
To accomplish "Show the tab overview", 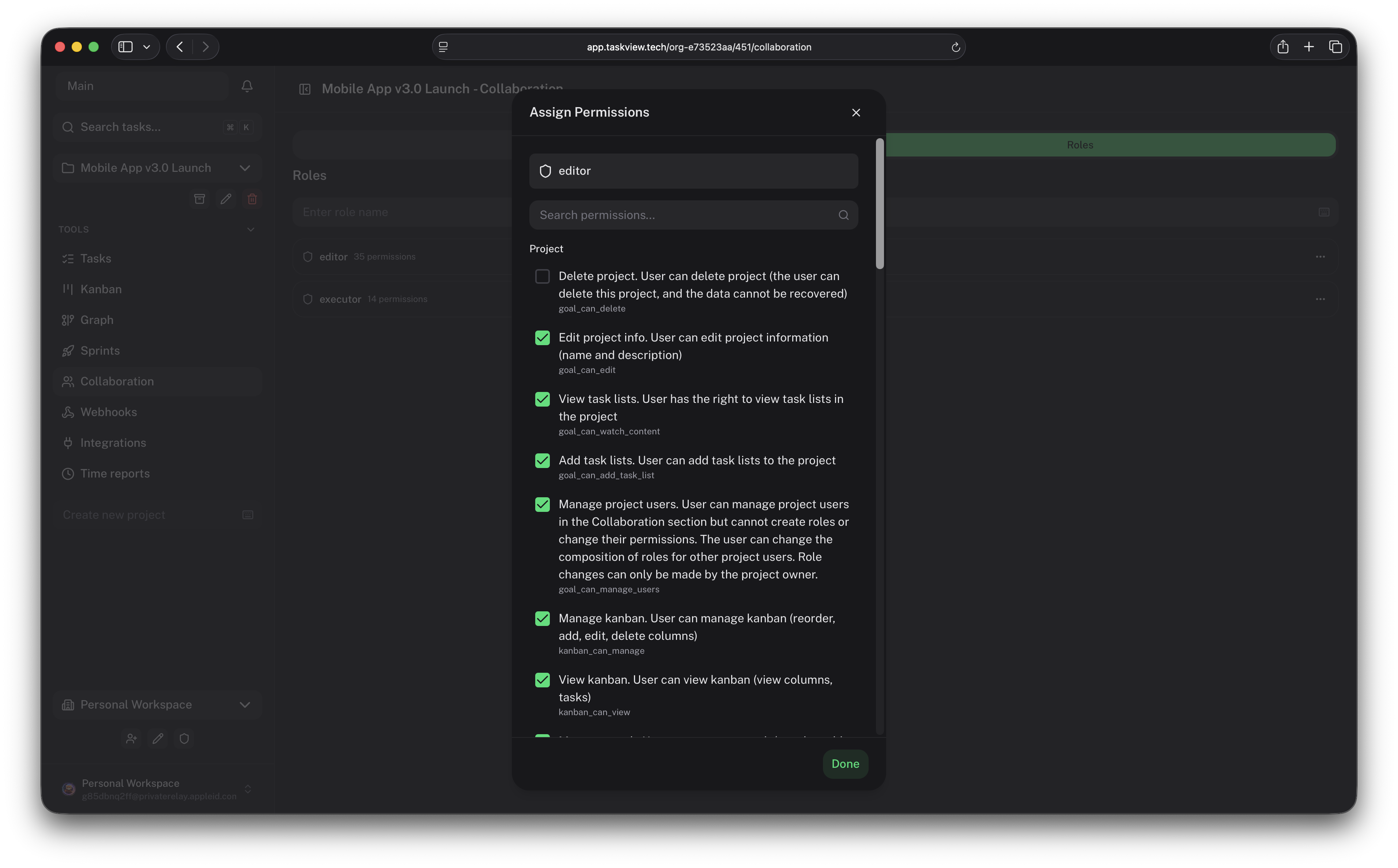I will click(x=1335, y=47).
